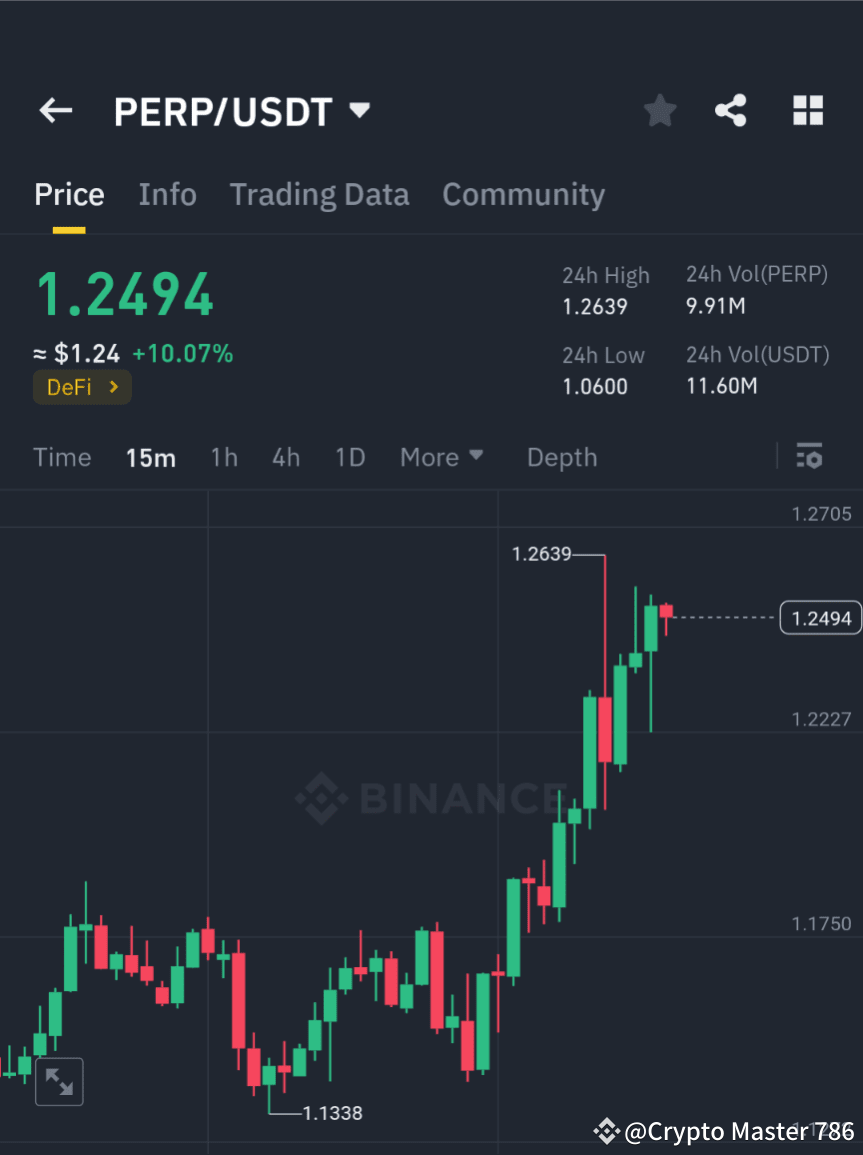
Task: Open the DeFi category link
Action: (82, 387)
